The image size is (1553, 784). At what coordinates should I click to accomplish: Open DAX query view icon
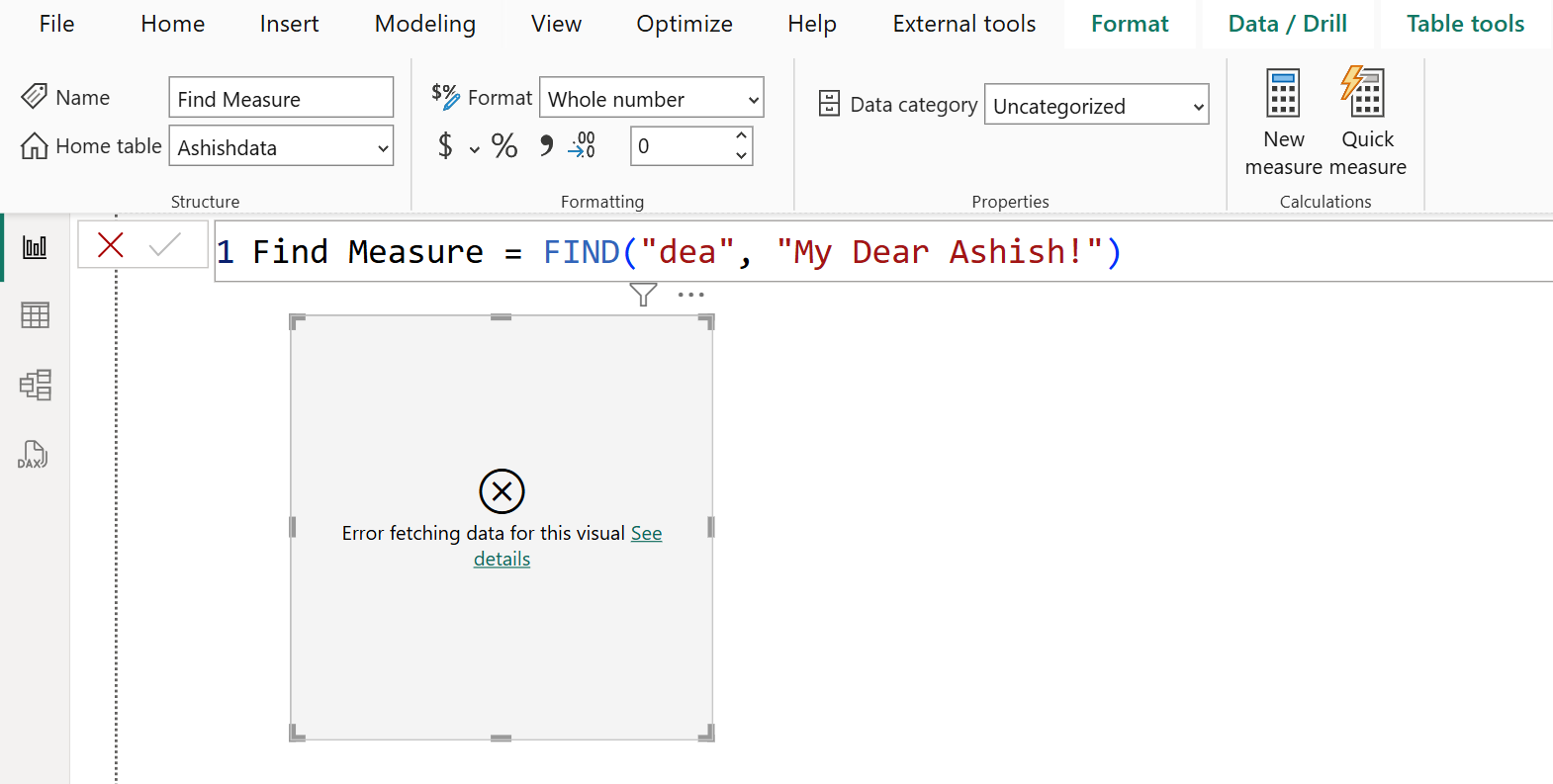pyautogui.click(x=34, y=455)
